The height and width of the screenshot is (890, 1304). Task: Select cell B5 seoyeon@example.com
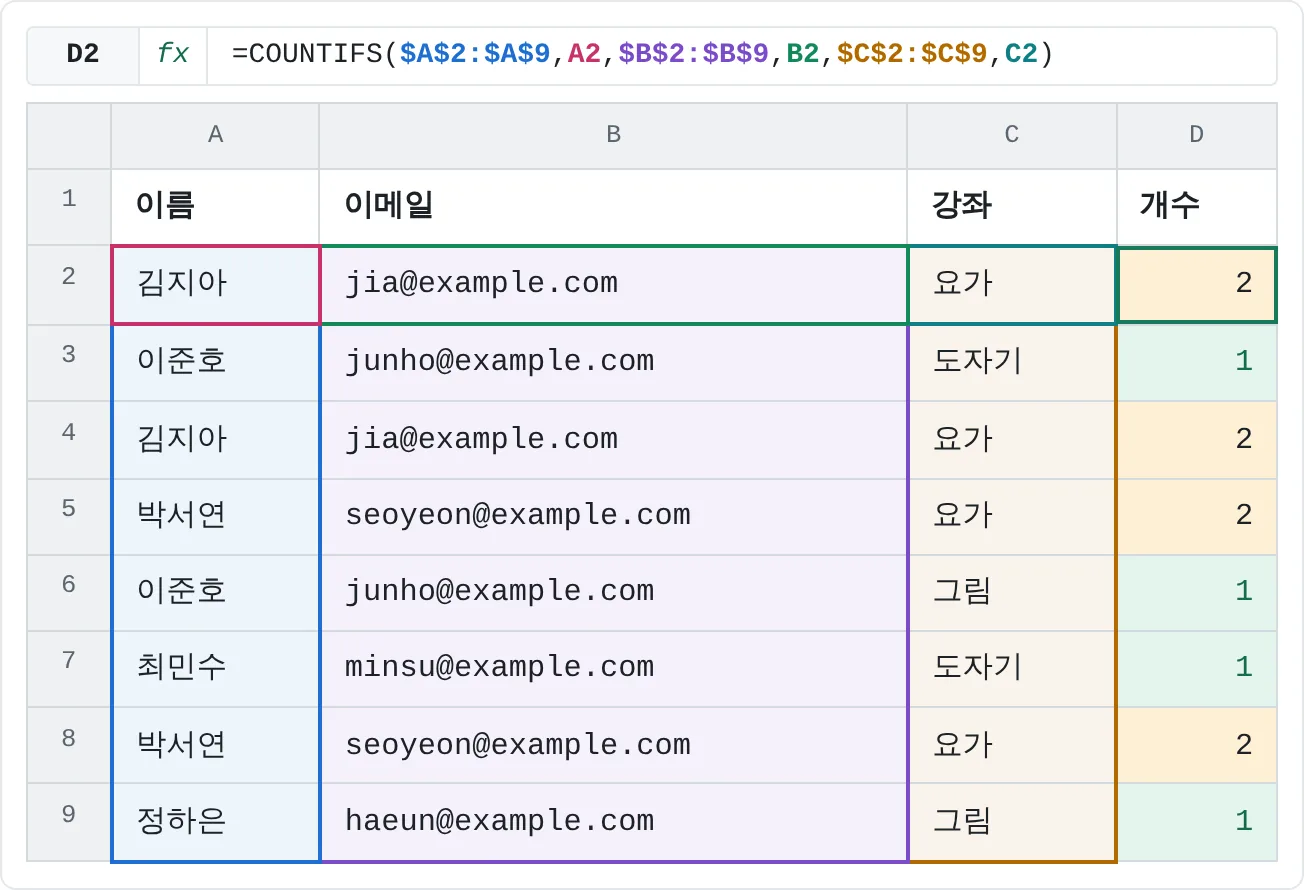tap(613, 517)
